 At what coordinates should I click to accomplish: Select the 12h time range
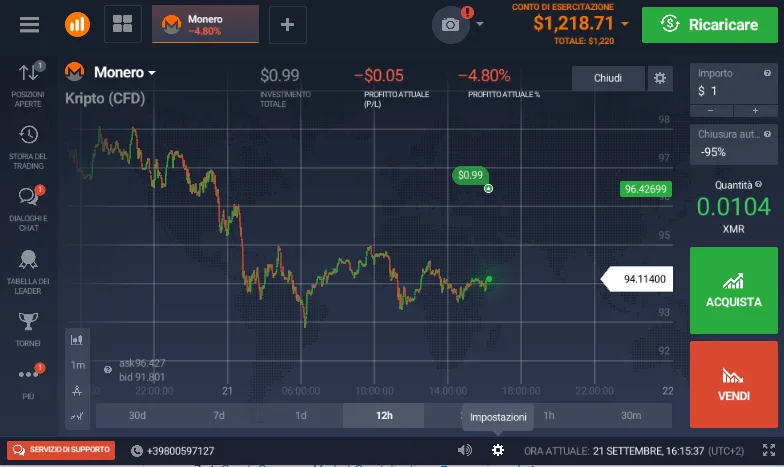click(384, 416)
